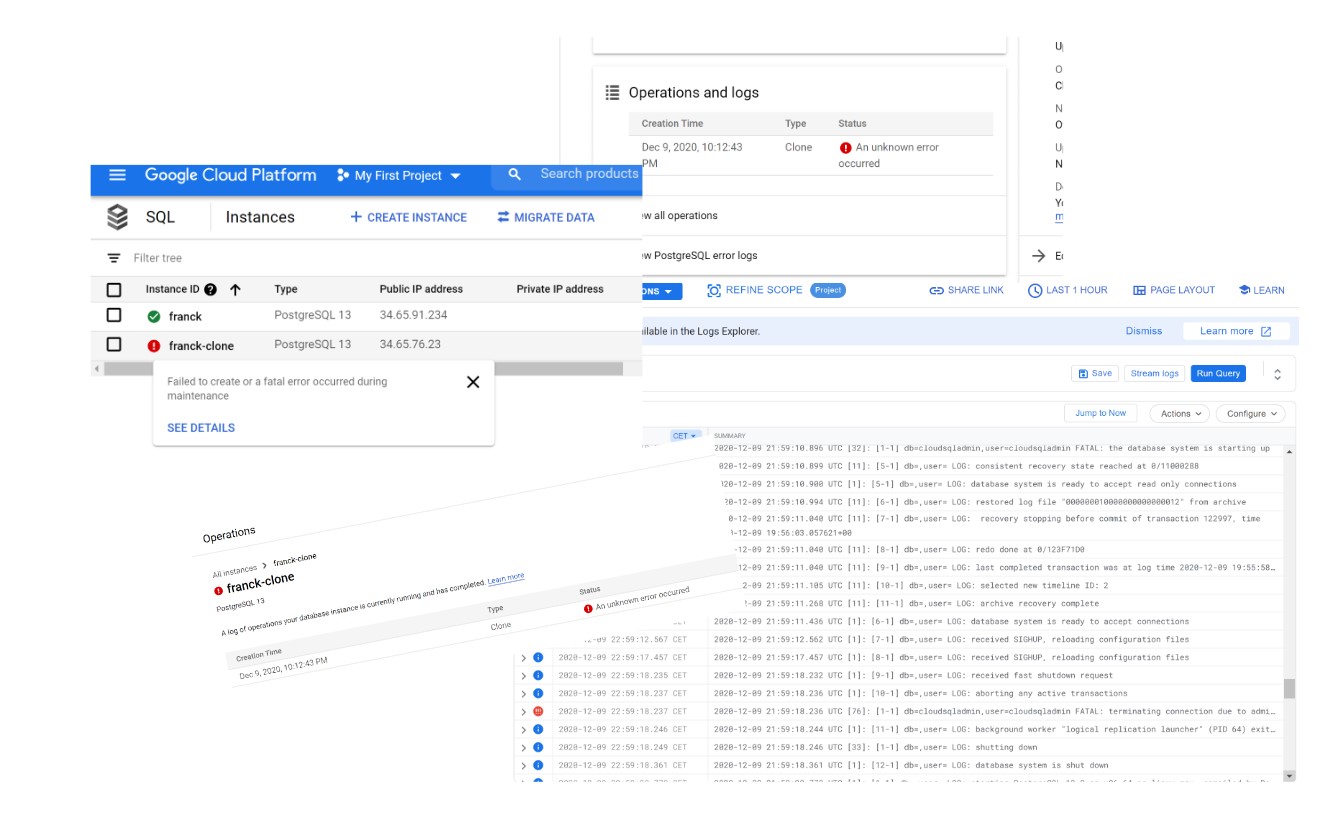
Task: Click the Filter tree funnel icon
Action: click(x=114, y=258)
